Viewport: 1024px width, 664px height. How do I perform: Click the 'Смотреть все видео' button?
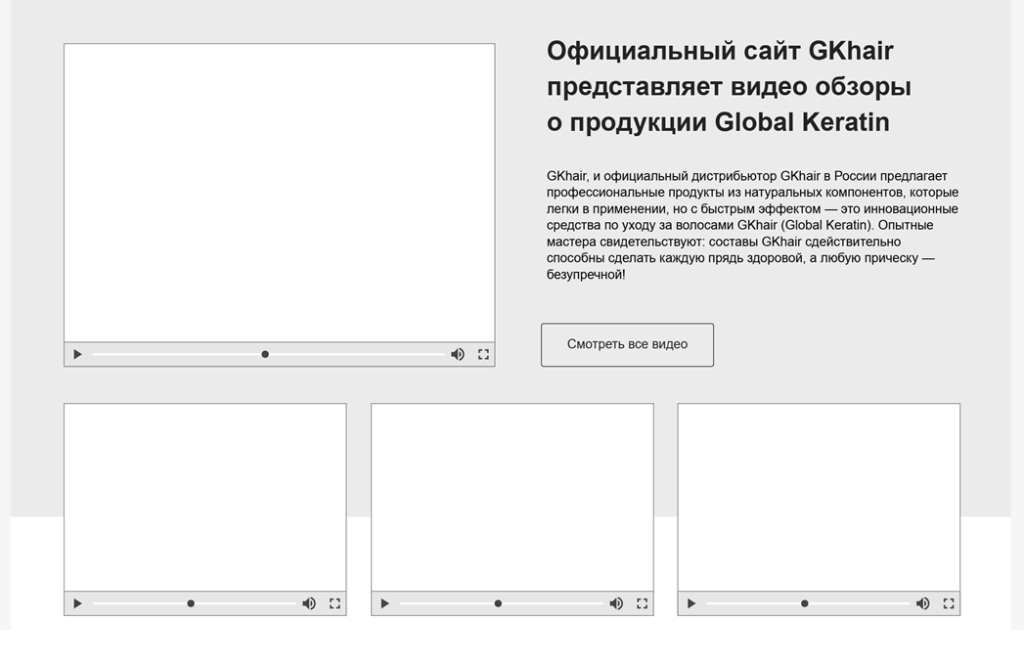(627, 344)
